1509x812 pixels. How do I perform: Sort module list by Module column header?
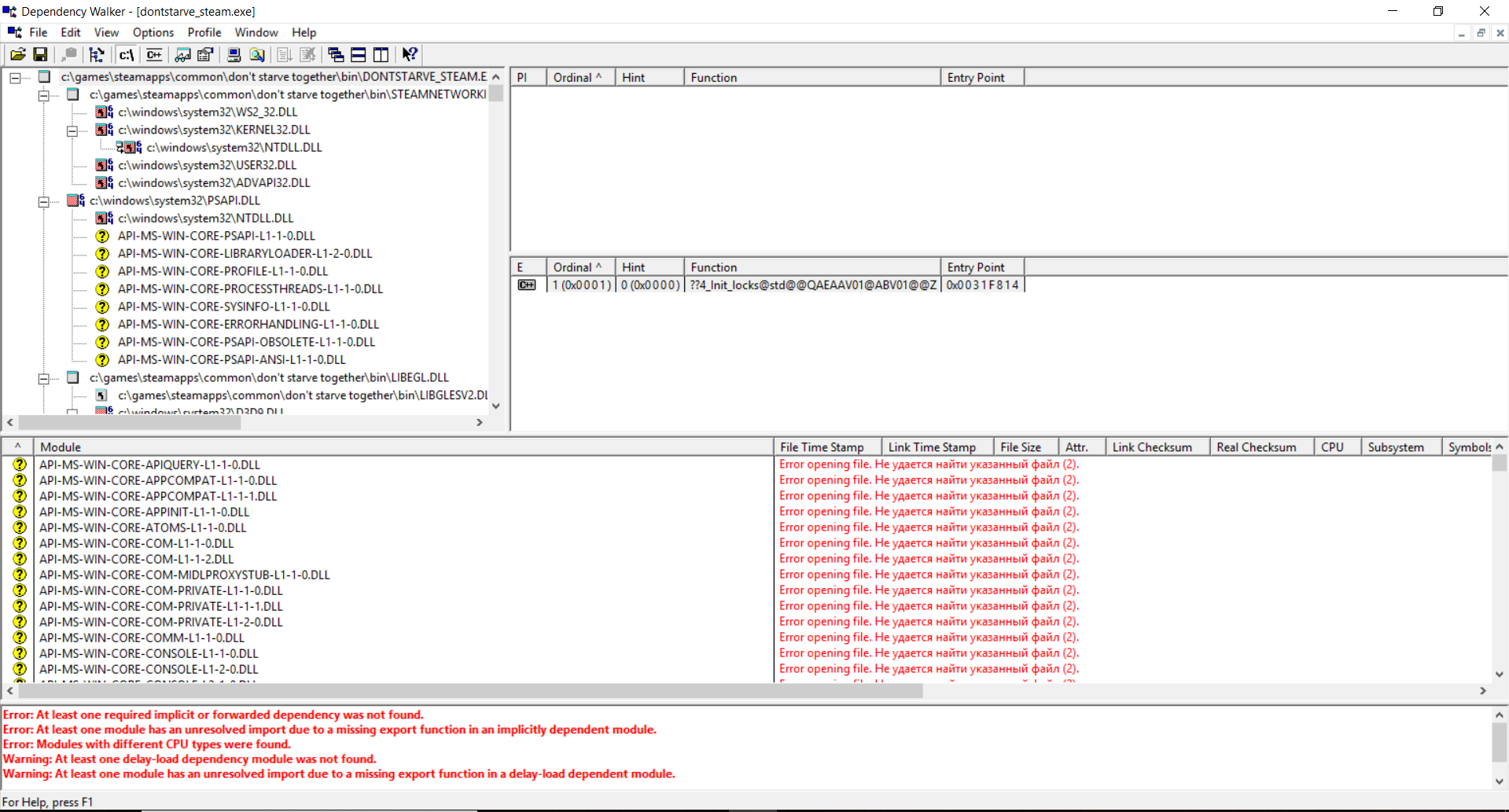(x=403, y=446)
